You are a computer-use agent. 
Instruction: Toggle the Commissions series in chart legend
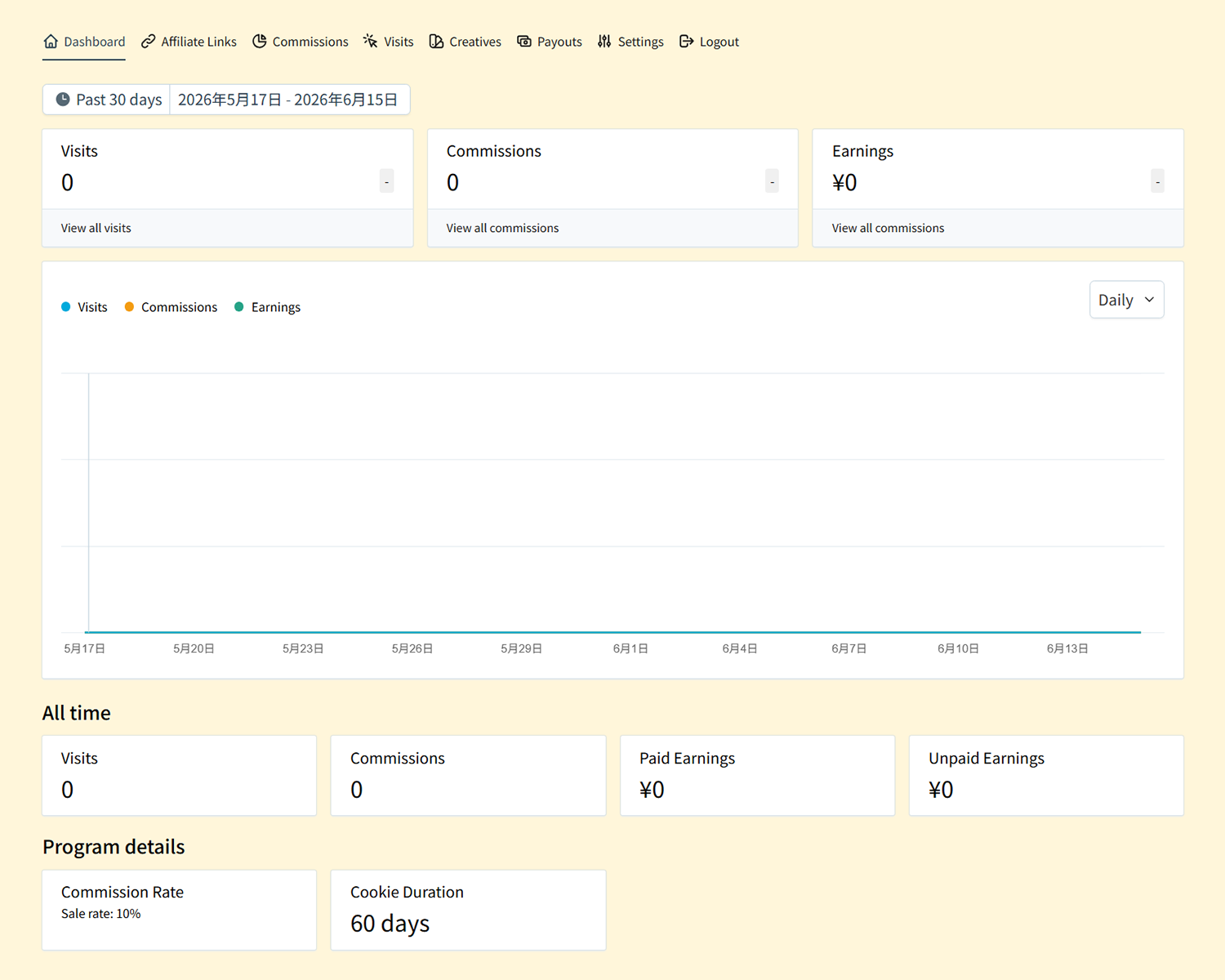pos(171,307)
